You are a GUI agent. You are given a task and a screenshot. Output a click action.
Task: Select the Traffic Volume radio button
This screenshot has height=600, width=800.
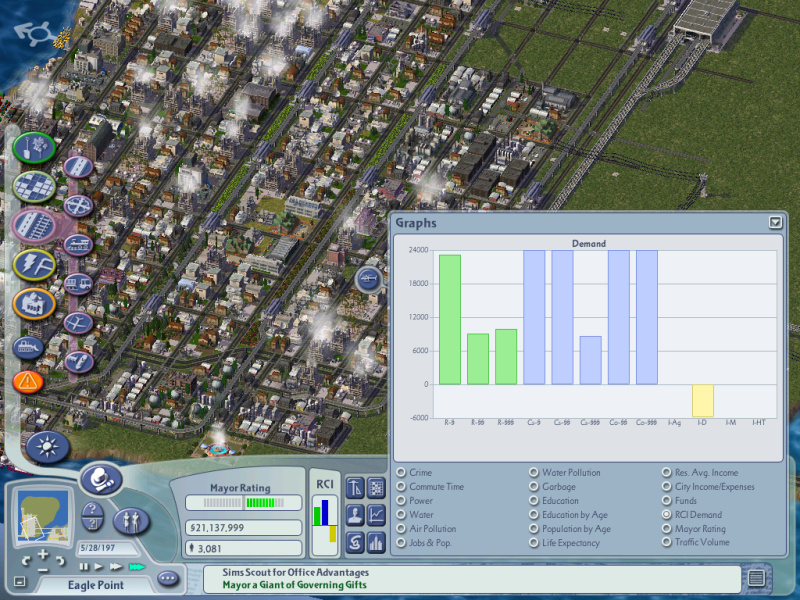click(666, 542)
